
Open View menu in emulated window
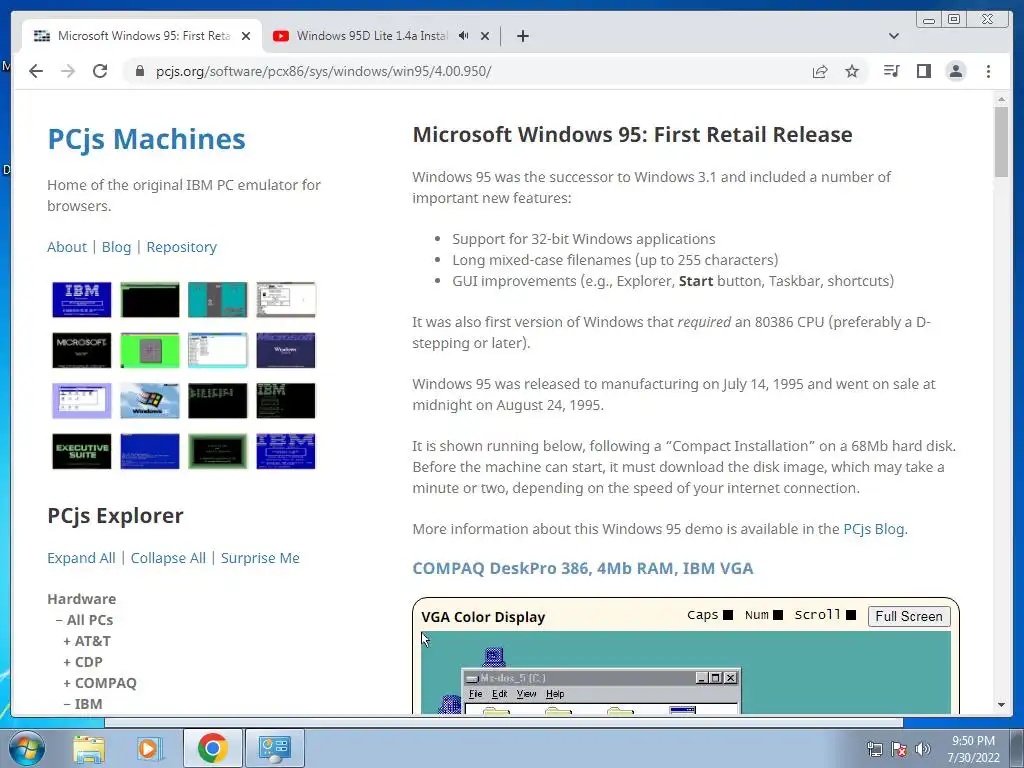click(526, 694)
